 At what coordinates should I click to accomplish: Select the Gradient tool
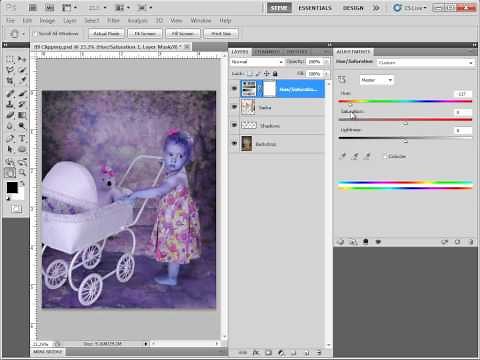[x=22, y=115]
